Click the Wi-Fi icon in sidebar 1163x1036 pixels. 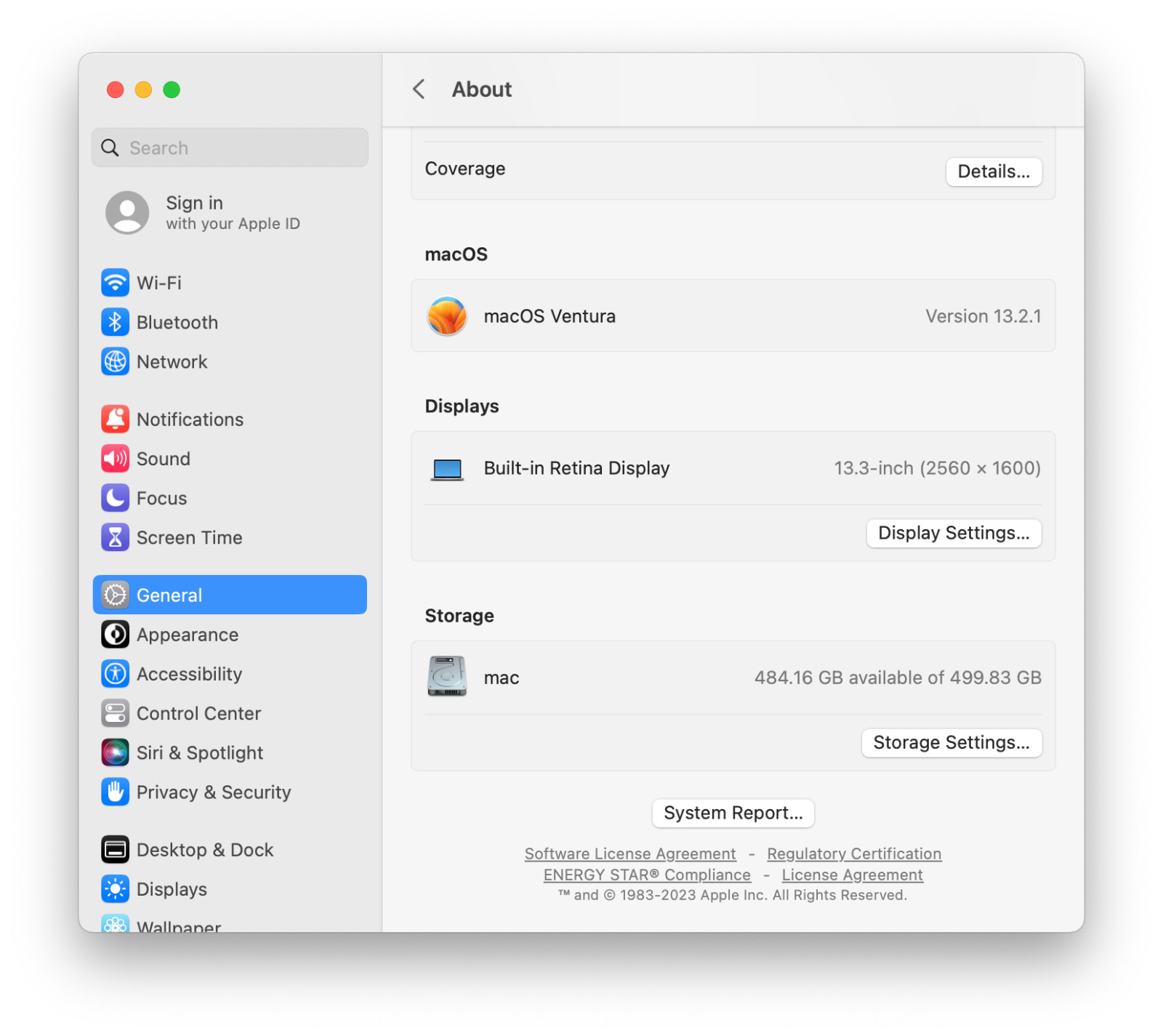[115, 283]
